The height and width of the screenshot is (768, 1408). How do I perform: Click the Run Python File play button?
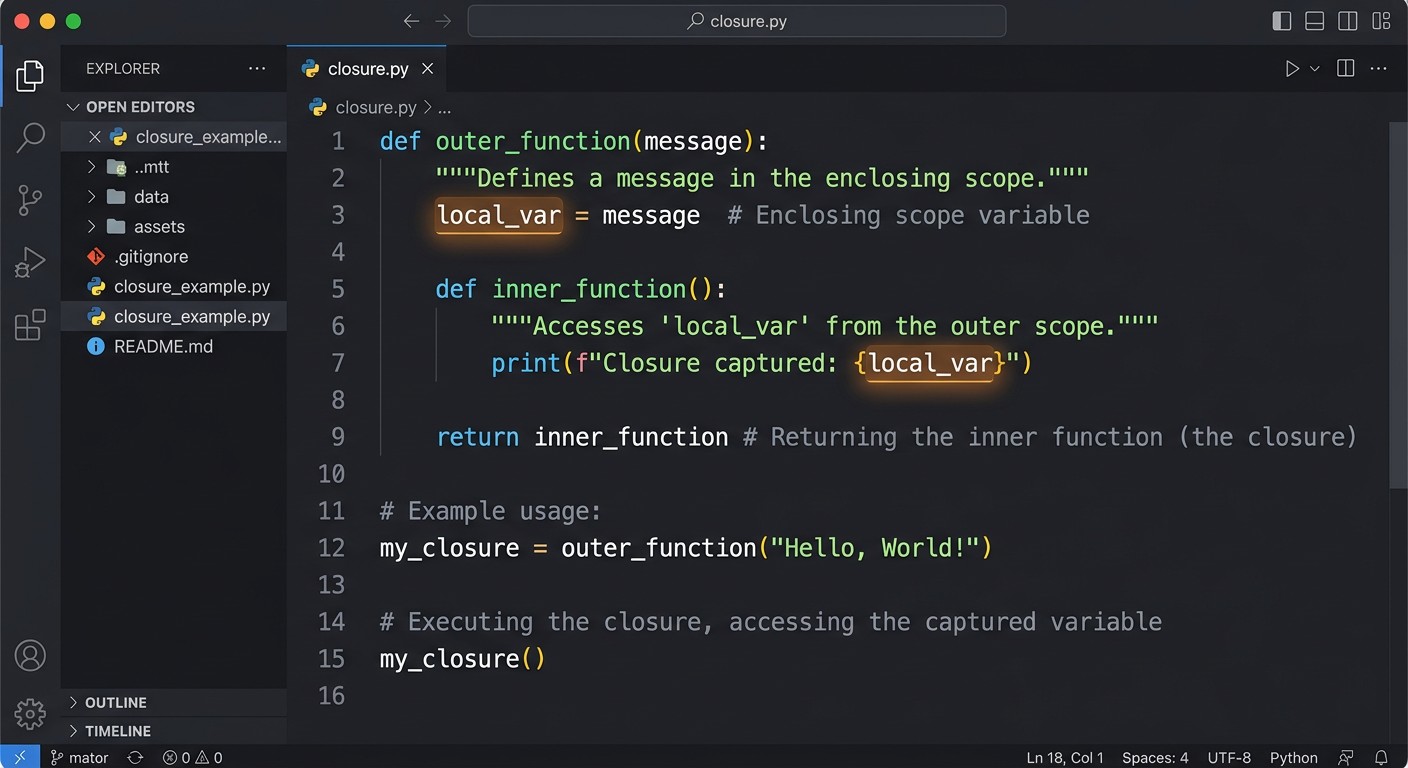tap(1292, 69)
